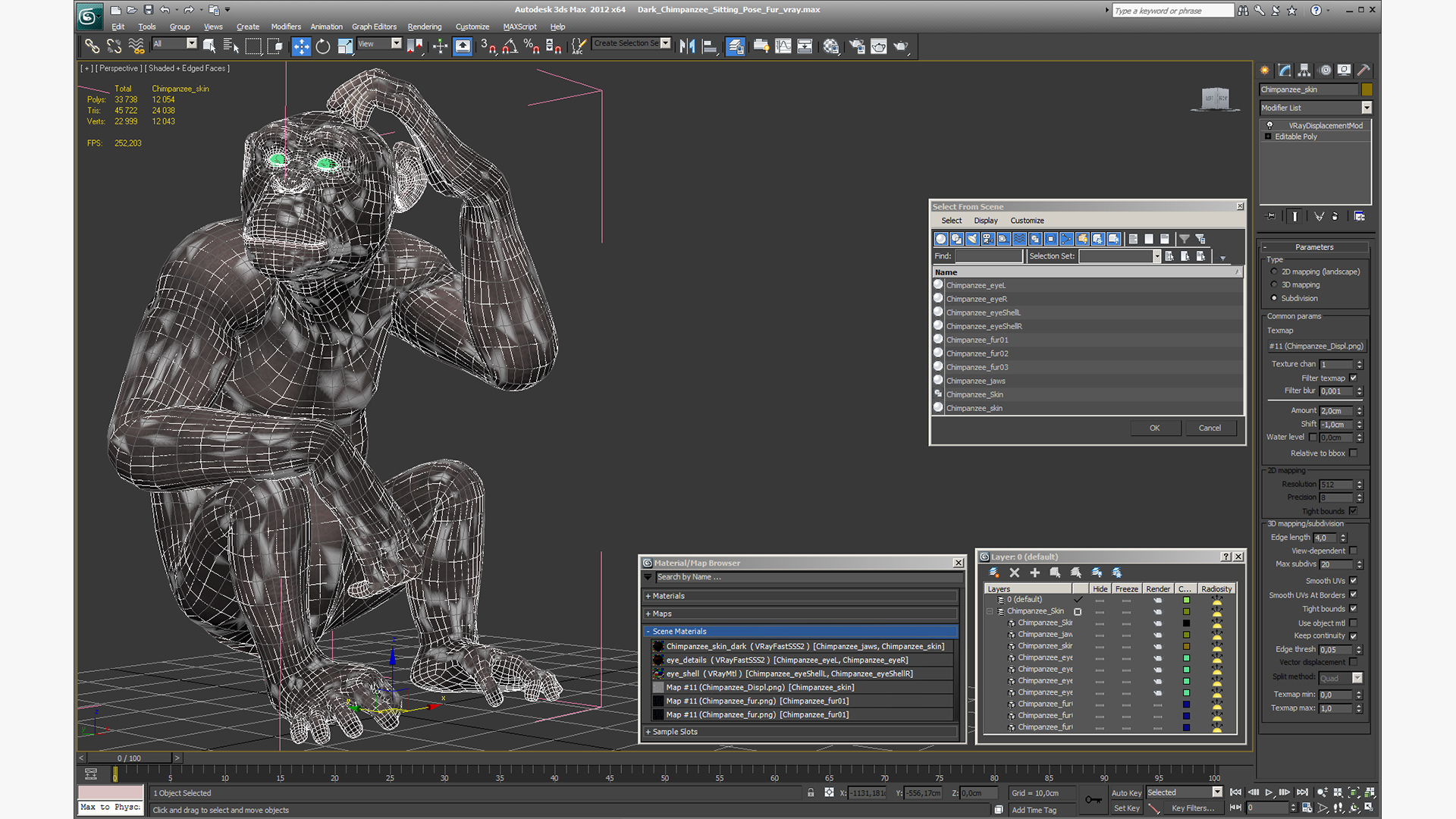Enable the Water level checkbox

(x=1313, y=437)
